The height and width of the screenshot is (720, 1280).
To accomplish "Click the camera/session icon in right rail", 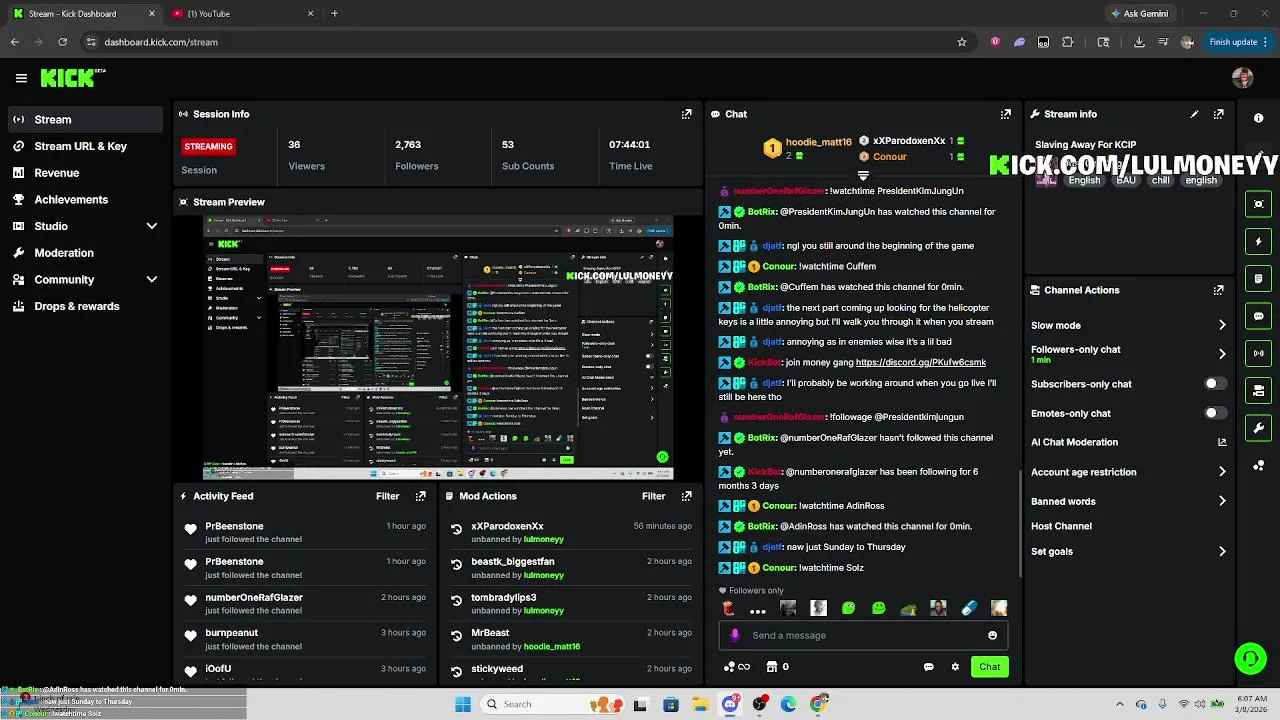I will (1258, 391).
